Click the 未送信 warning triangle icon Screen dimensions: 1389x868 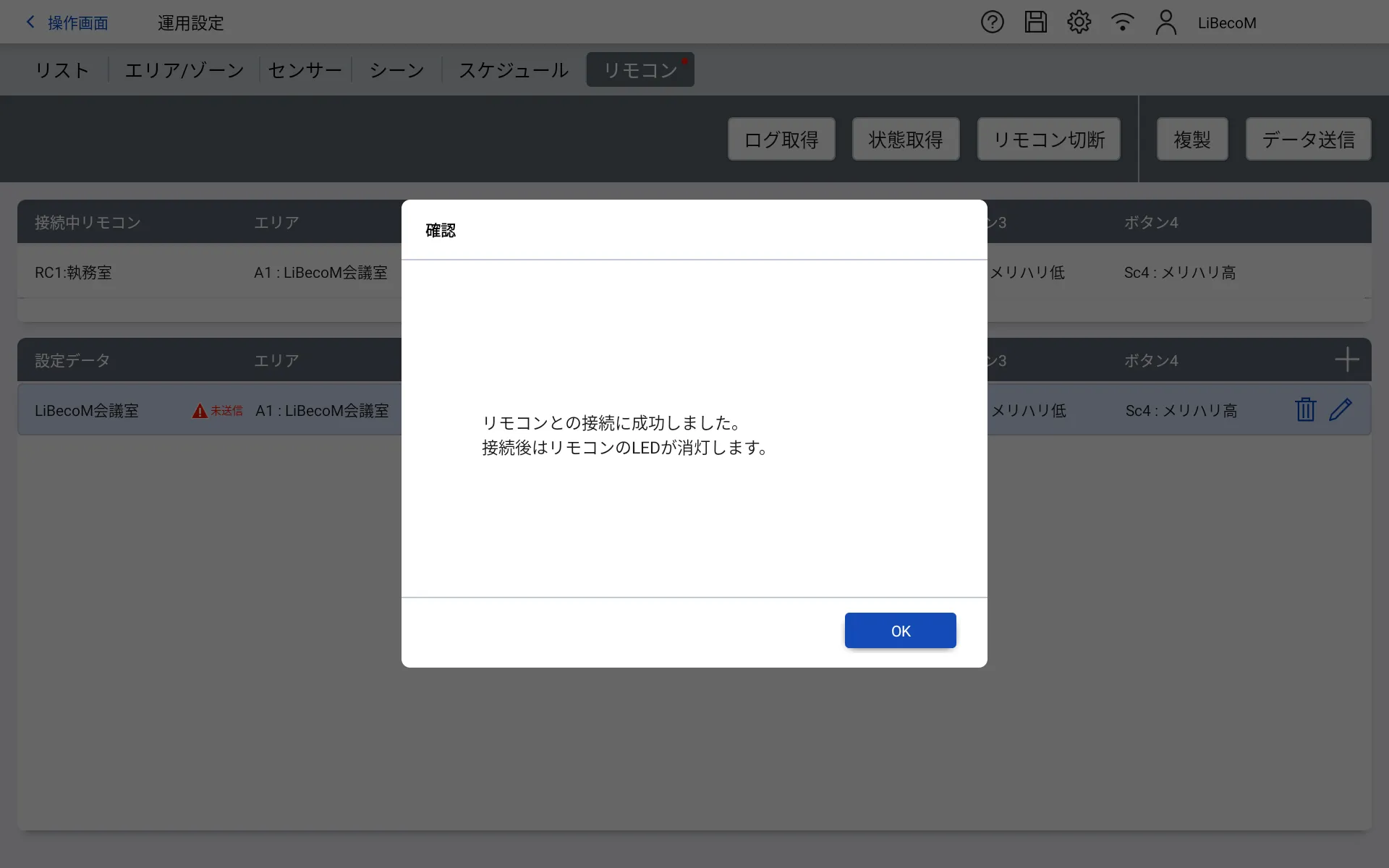200,412
